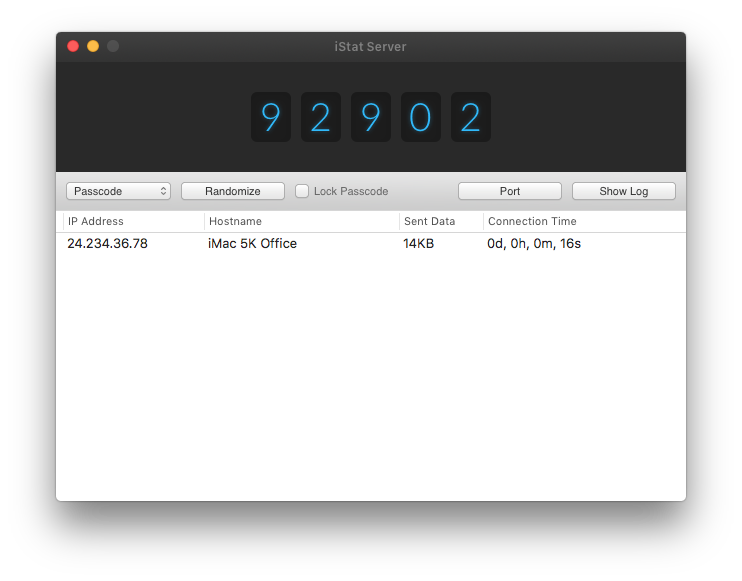Click the 0d, 0h, 0m, 16s connection time
This screenshot has height=581, width=742.
click(x=534, y=244)
